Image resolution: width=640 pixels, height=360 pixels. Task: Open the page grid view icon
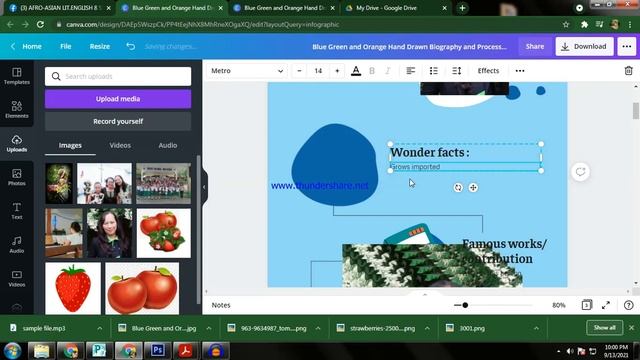[587, 305]
